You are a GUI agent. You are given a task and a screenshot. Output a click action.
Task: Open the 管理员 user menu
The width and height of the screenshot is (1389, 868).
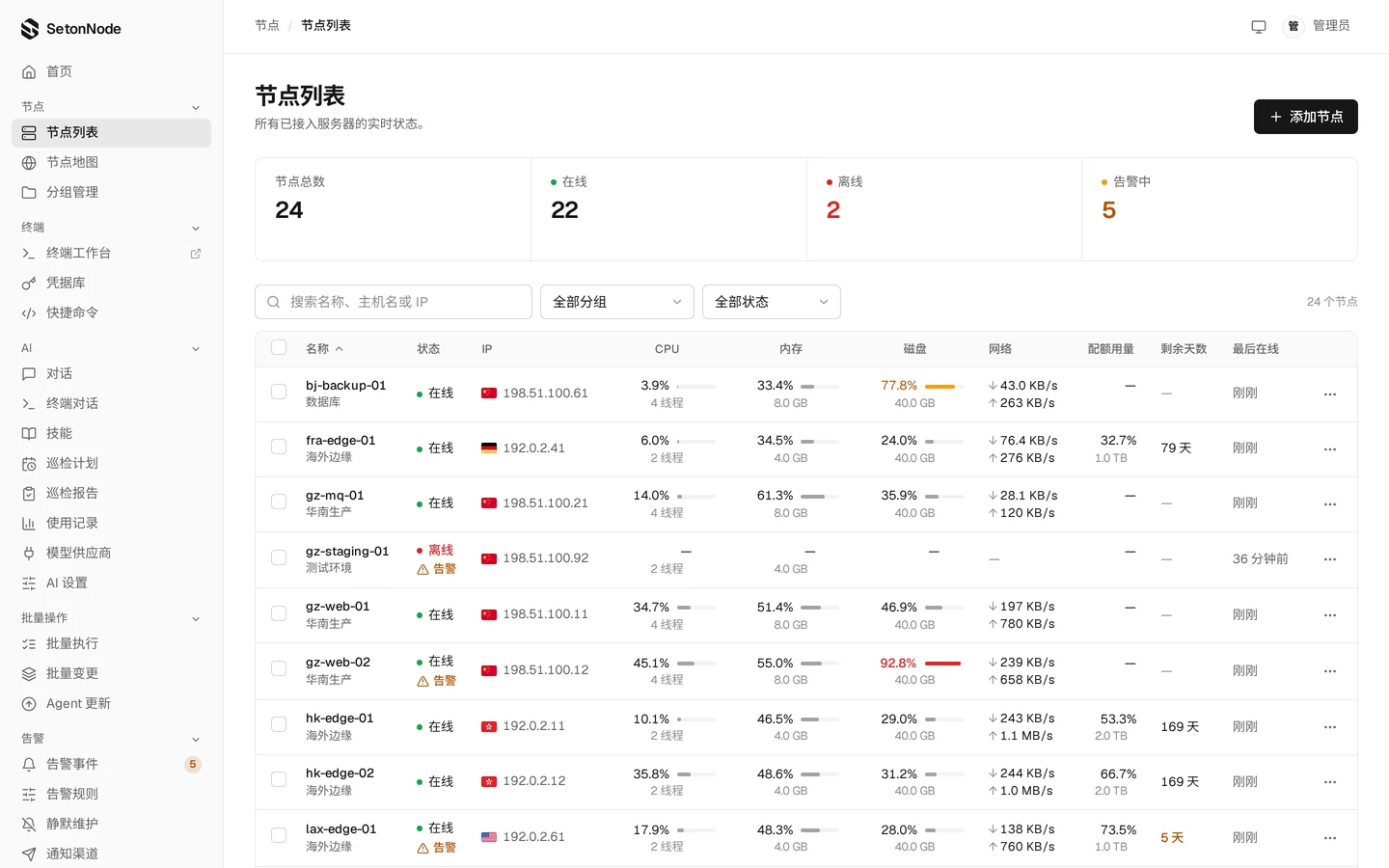pyautogui.click(x=1317, y=26)
